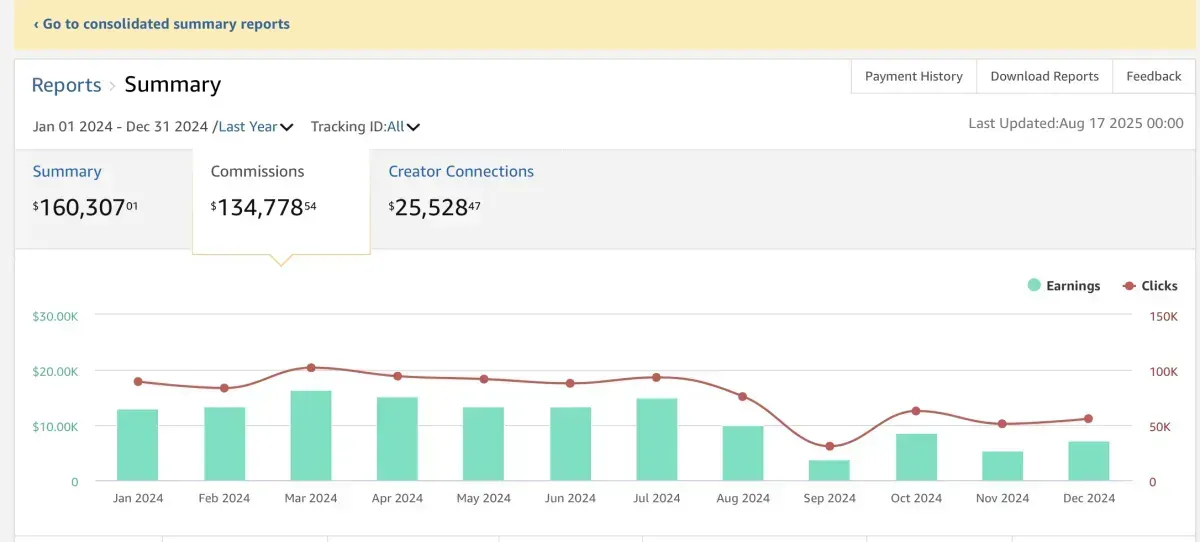
Task: Click the Sep 2024 earnings bar
Action: pyautogui.click(x=829, y=470)
